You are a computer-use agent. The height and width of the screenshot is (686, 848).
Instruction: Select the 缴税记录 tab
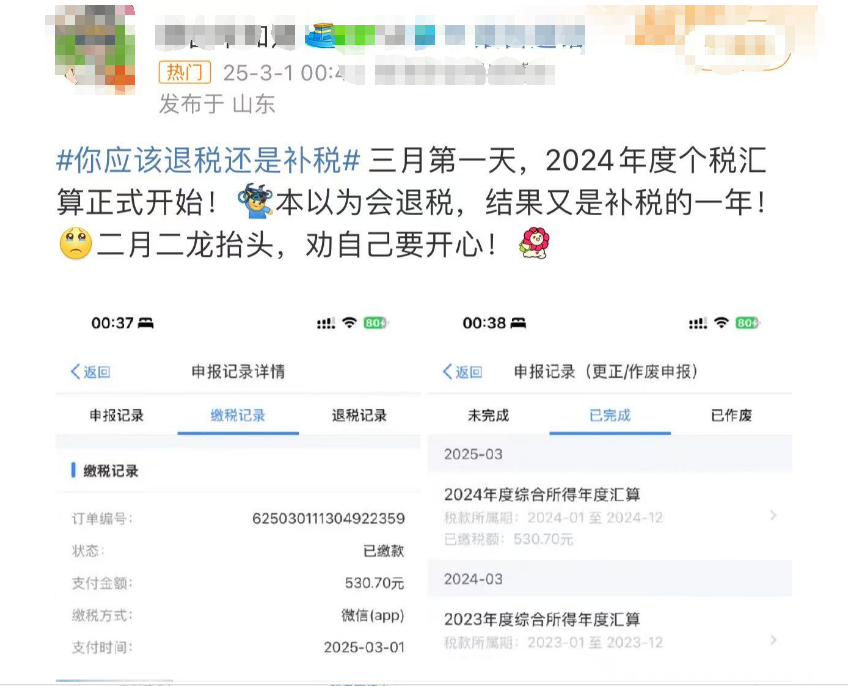point(238,415)
